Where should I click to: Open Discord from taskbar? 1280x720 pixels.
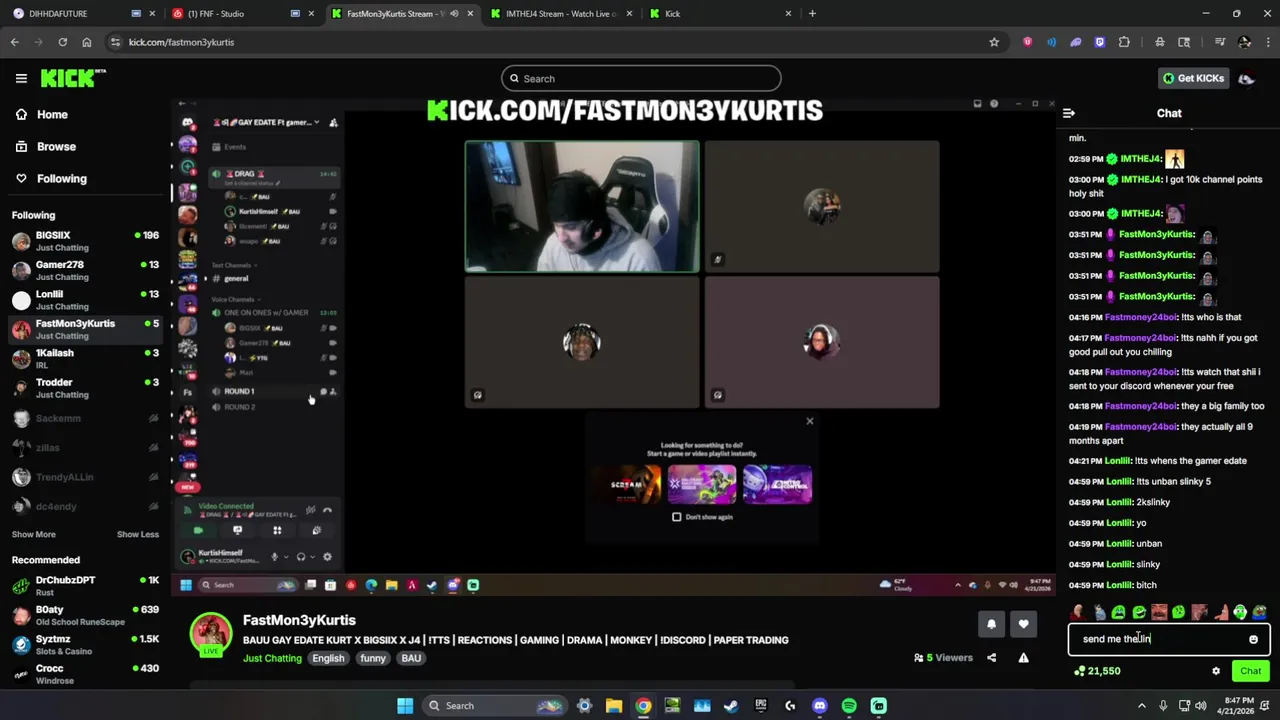[x=820, y=706]
